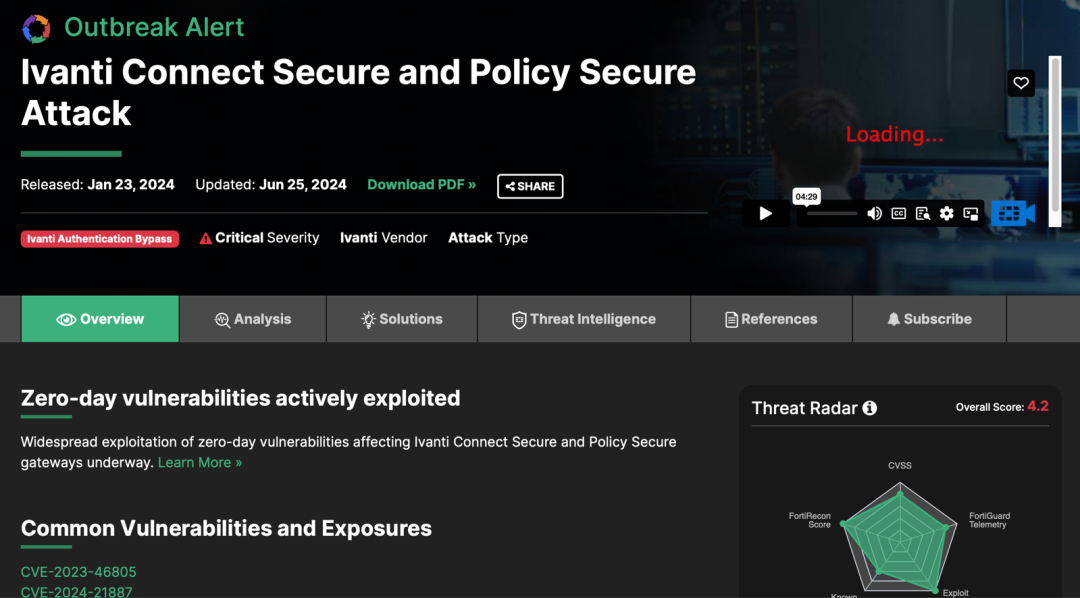Screen dimensions: 1080x598
Task: Click the Overall Score 4.2 value
Action: point(1038,406)
